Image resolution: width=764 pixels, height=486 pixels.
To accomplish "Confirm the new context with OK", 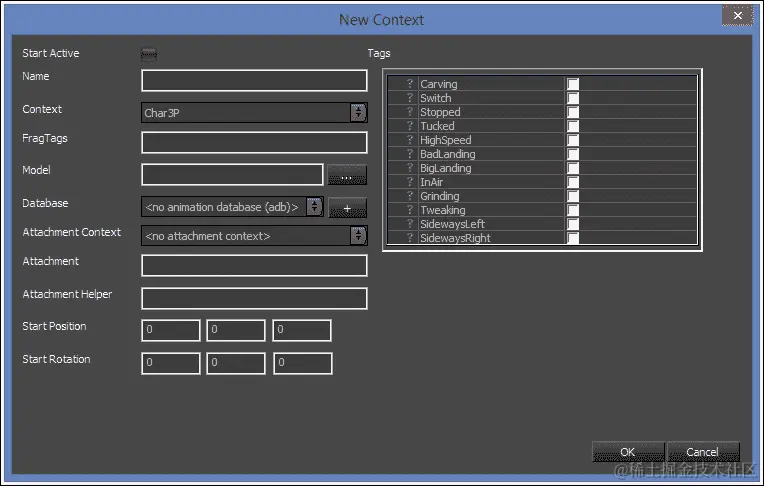I will pyautogui.click(x=628, y=452).
